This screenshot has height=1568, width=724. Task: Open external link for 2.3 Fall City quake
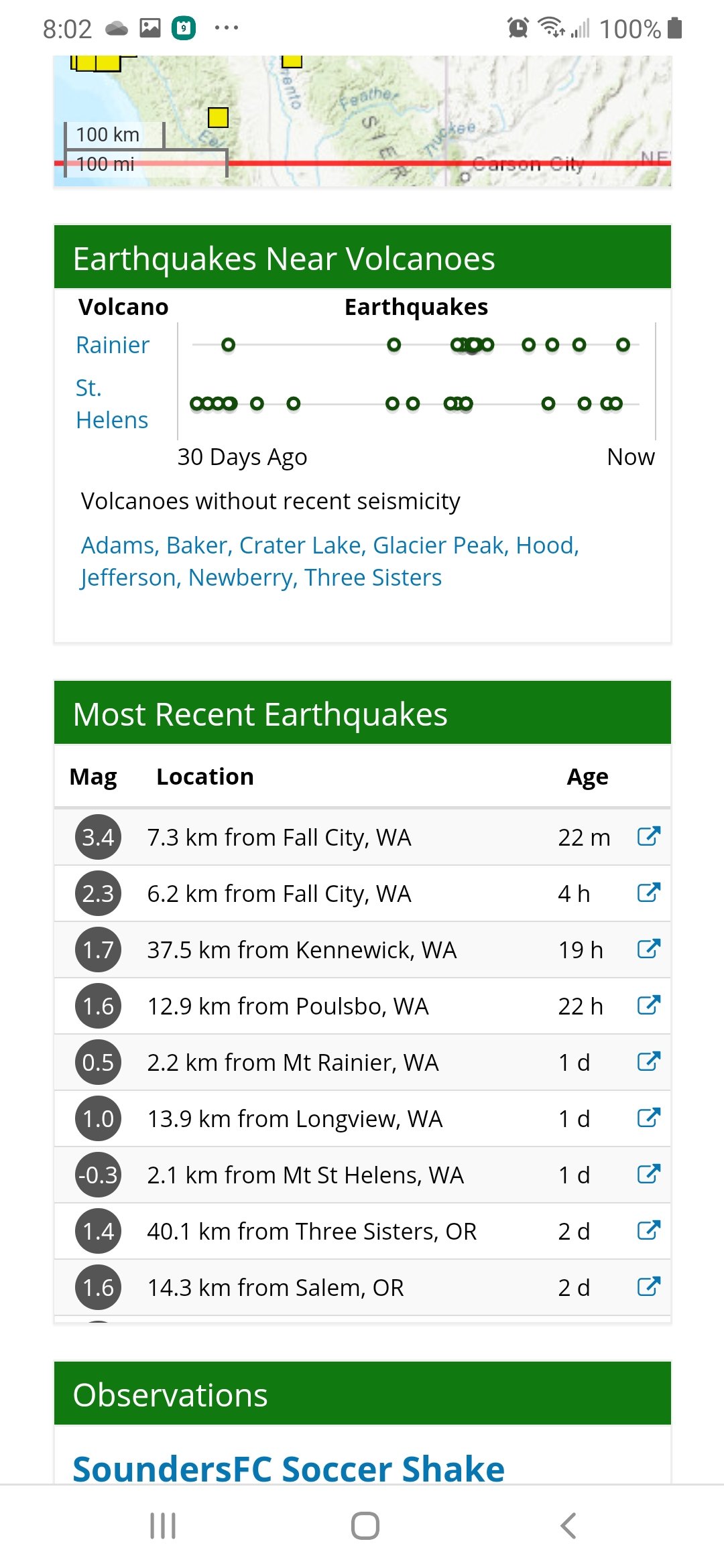click(x=648, y=893)
